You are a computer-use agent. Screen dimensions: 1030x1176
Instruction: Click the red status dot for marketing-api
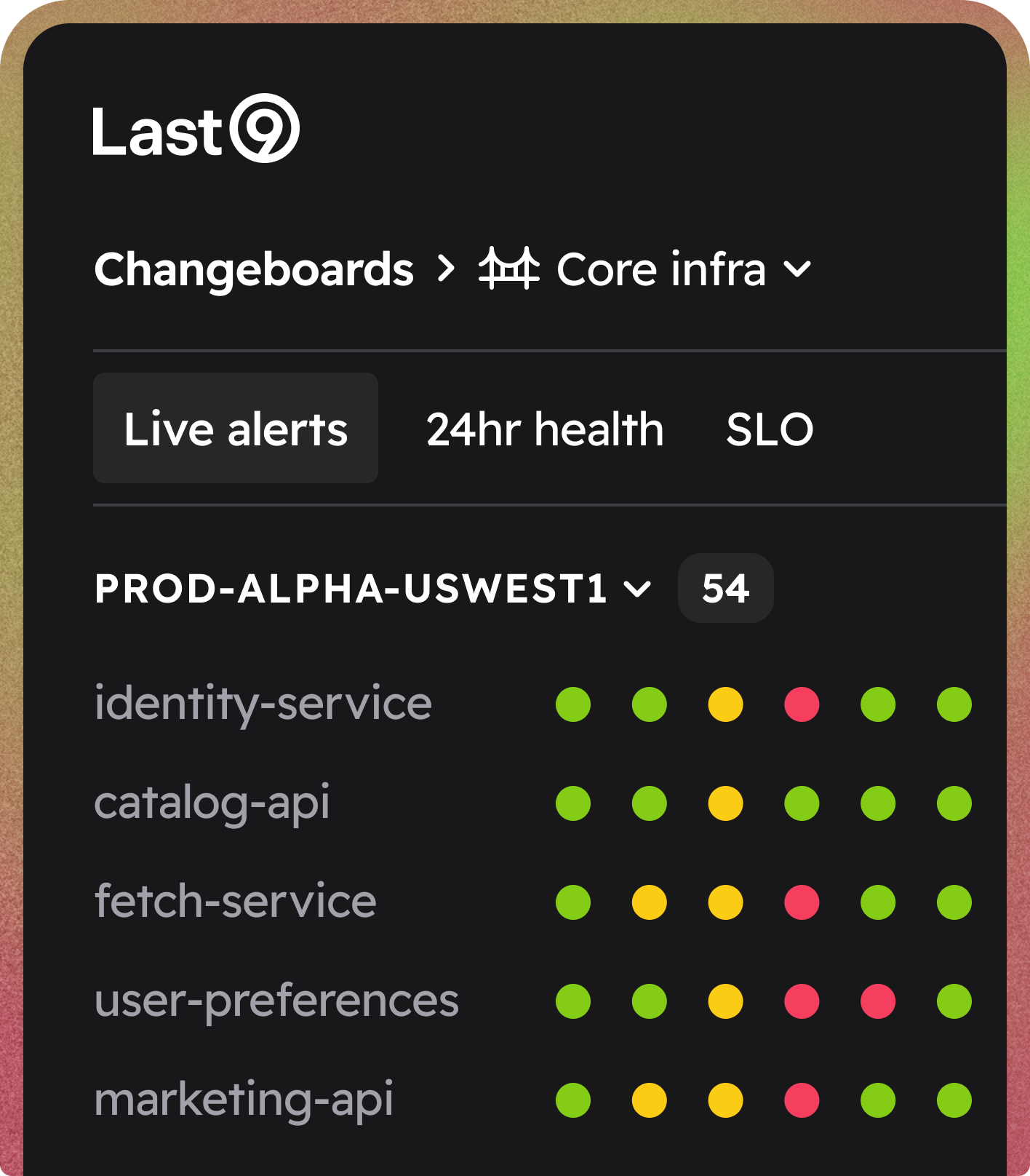click(802, 1100)
